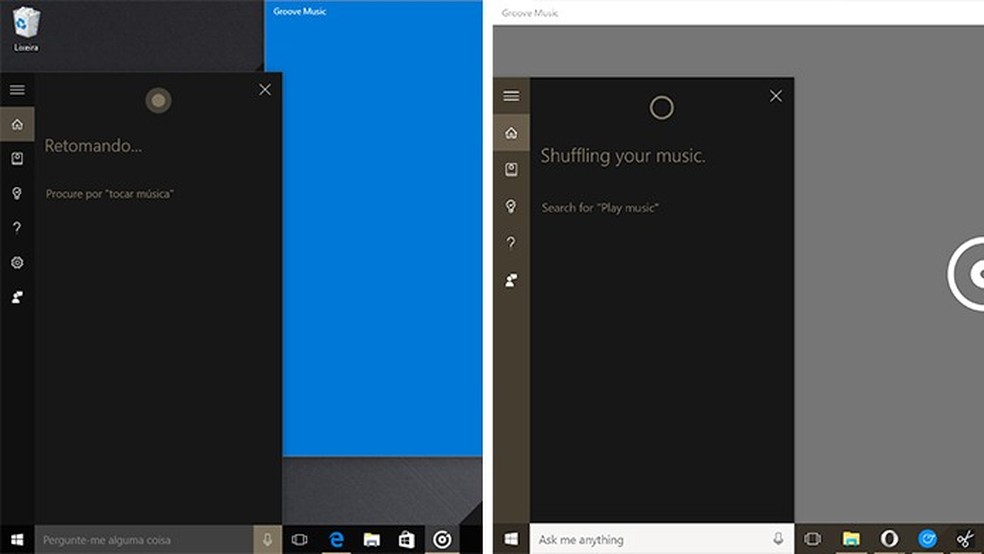984x554 pixels.
Task: Click microphone in Ask me anything box
Action: click(778, 538)
